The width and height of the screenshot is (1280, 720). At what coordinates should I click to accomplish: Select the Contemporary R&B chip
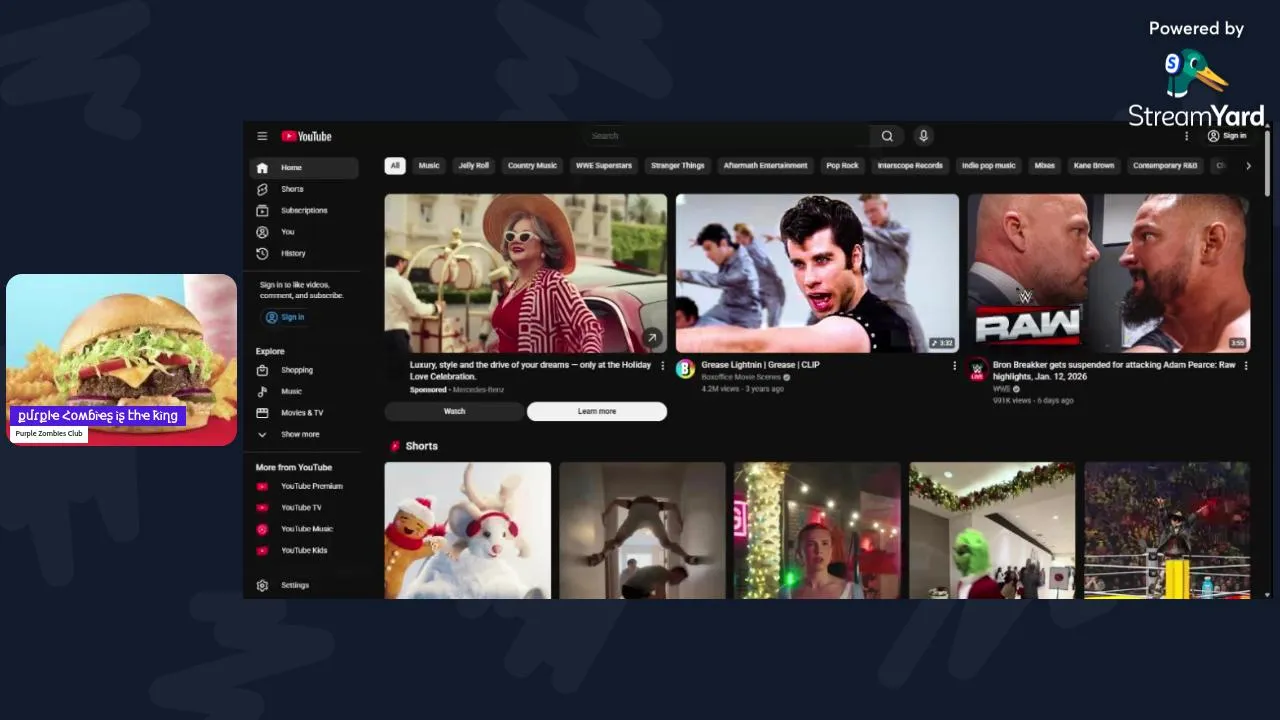(x=1165, y=166)
